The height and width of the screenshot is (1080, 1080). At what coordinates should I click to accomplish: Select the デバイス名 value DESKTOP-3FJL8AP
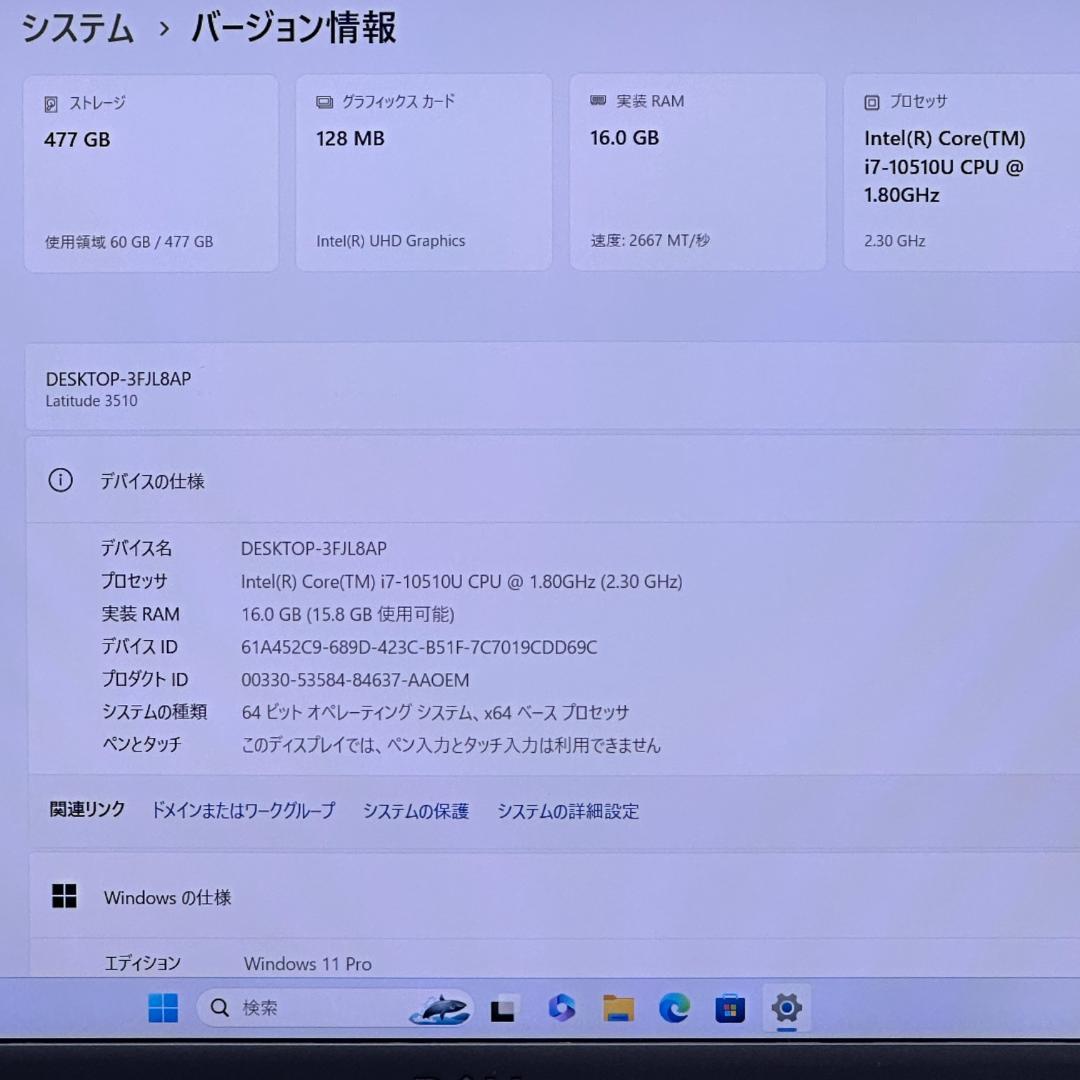coord(313,548)
